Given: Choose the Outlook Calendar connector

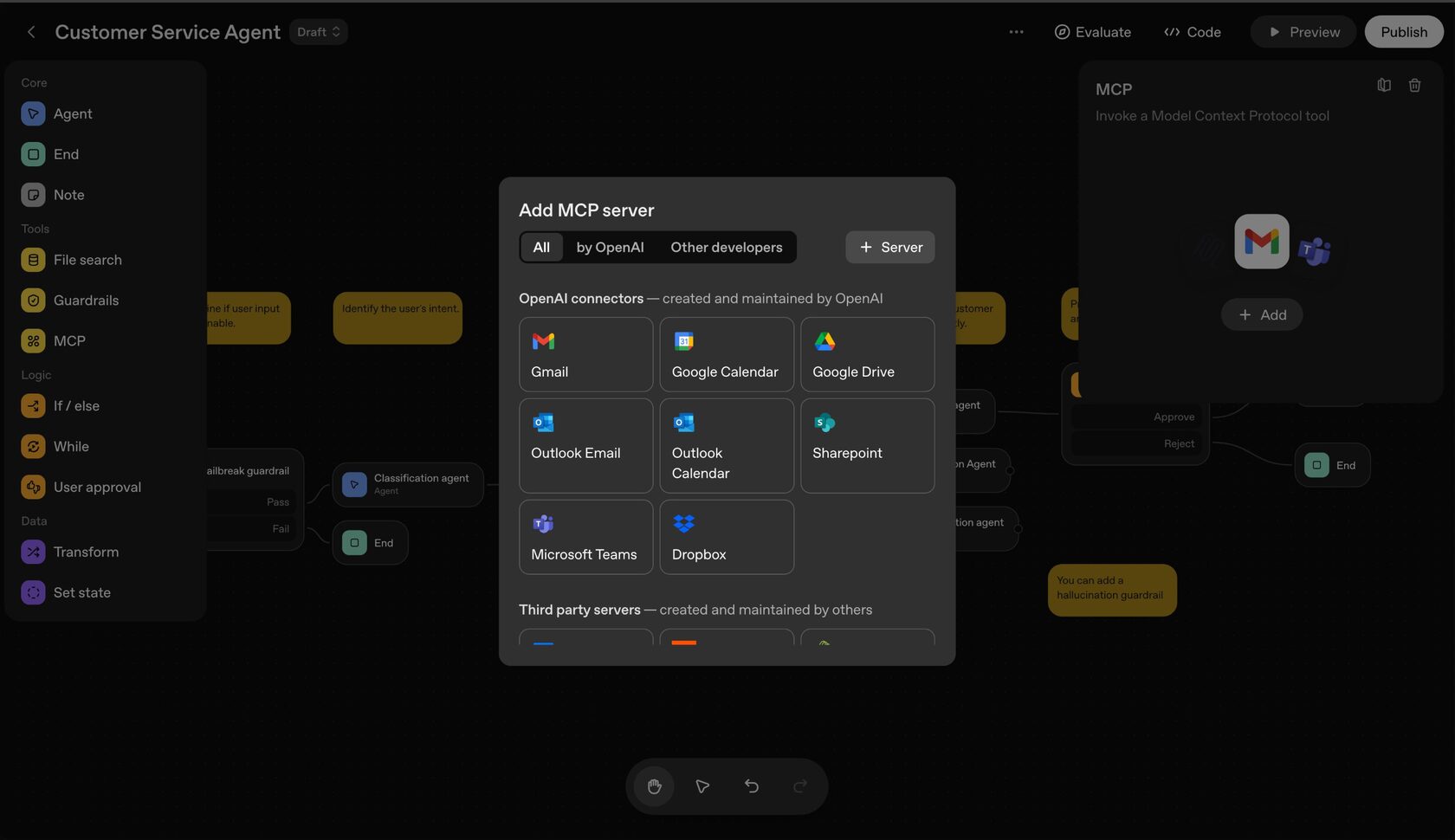Looking at the screenshot, I should [x=727, y=446].
